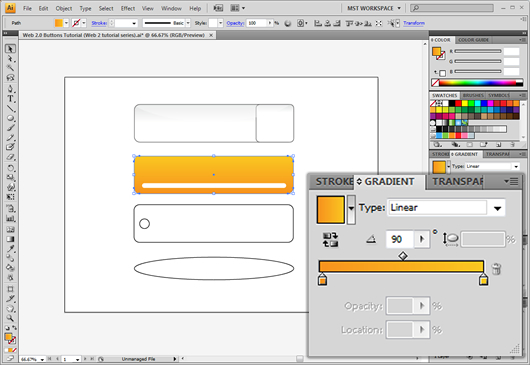Switch to the BRUSHES tab
This screenshot has height=365, width=530.
click(x=473, y=95)
